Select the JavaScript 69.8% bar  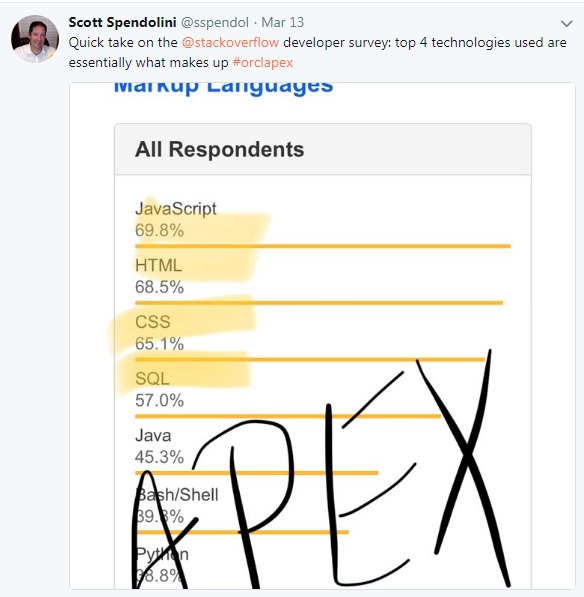click(x=322, y=246)
